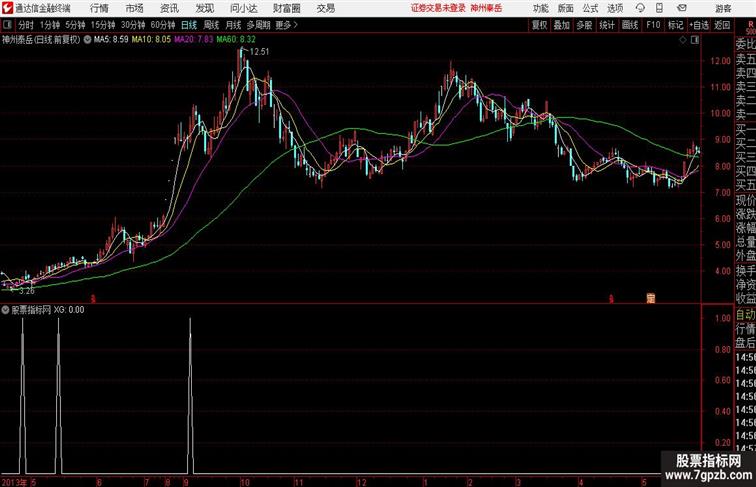
Task: Click the 画线 drawing tools button
Action: coord(630,25)
